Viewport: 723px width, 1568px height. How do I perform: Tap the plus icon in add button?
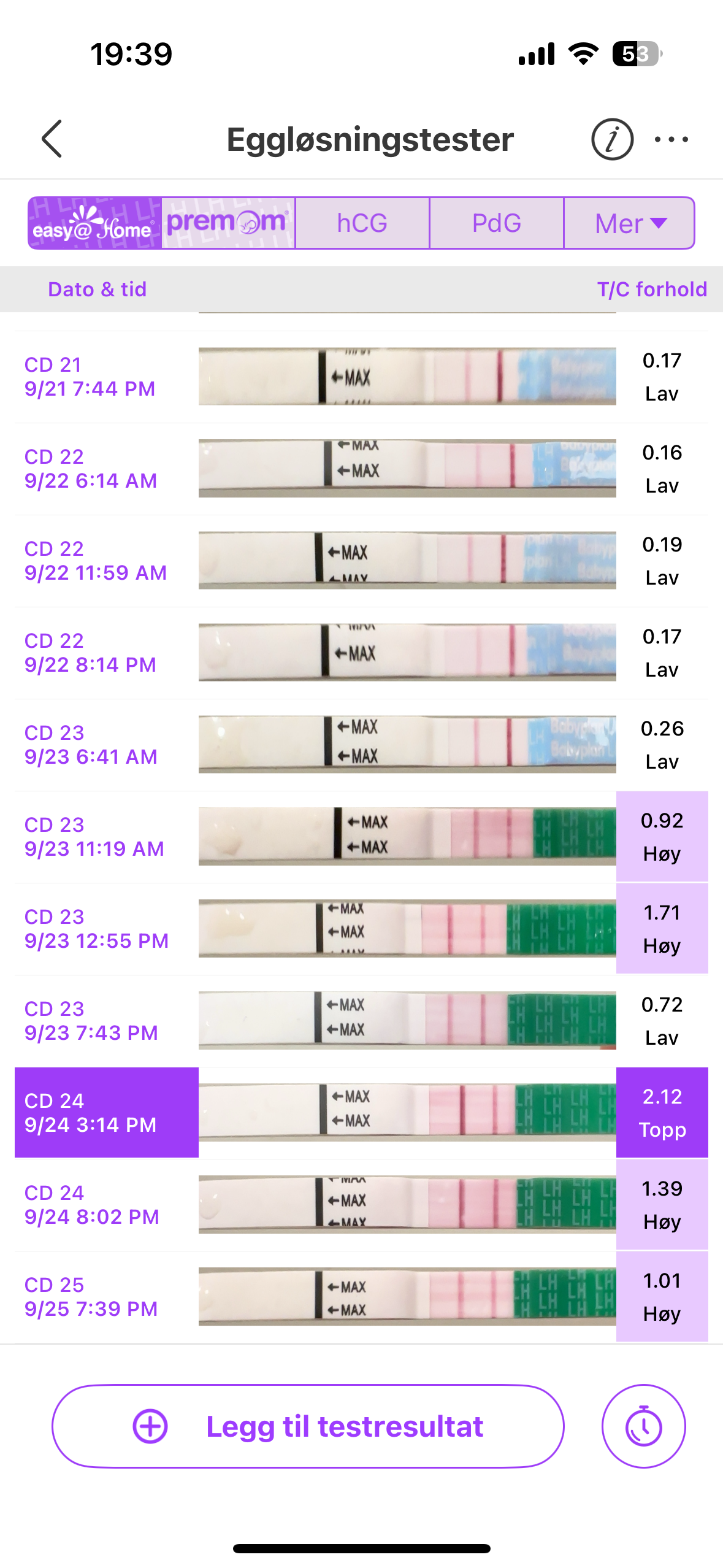[x=150, y=1426]
